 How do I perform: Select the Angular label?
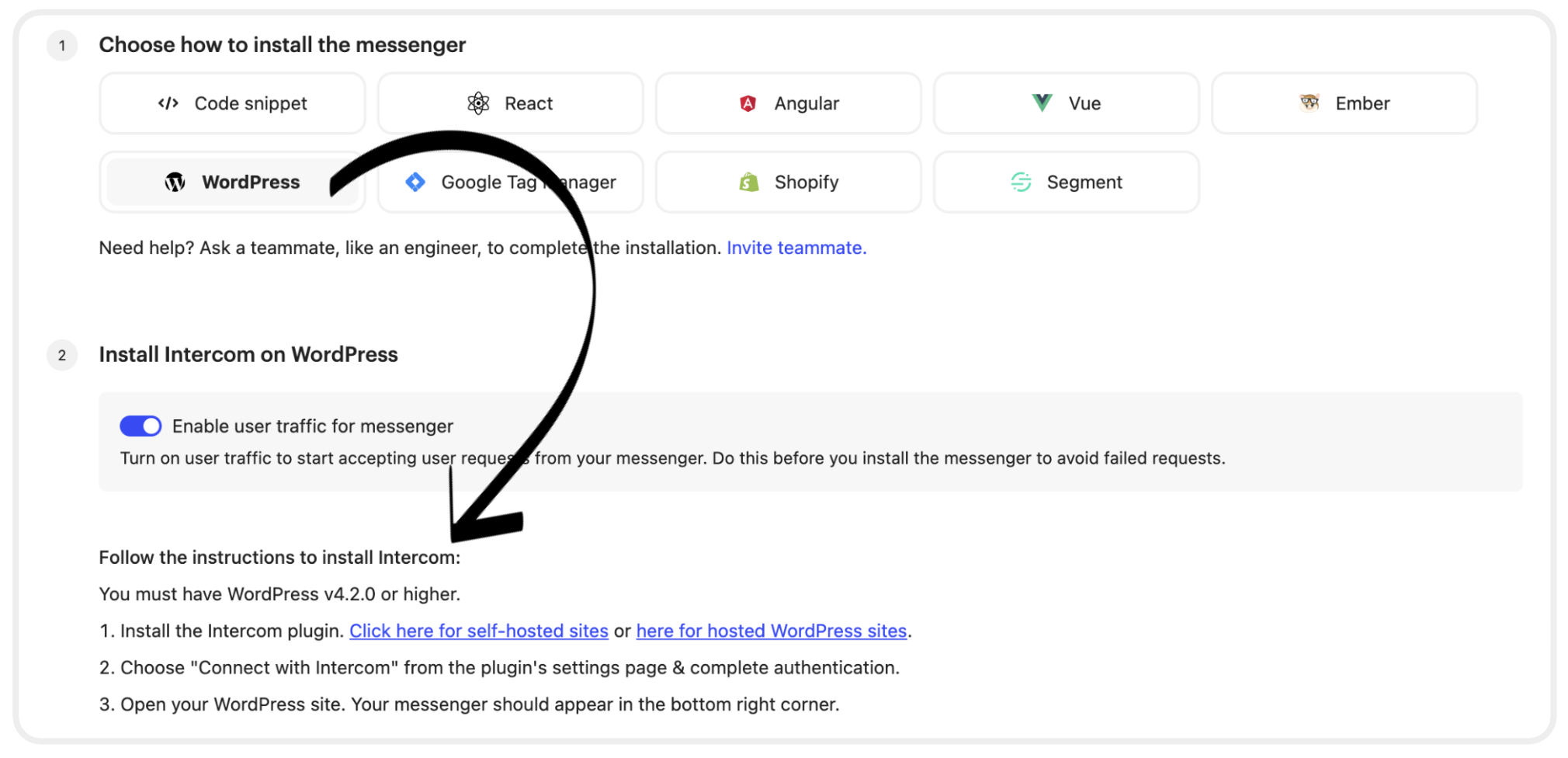click(807, 103)
